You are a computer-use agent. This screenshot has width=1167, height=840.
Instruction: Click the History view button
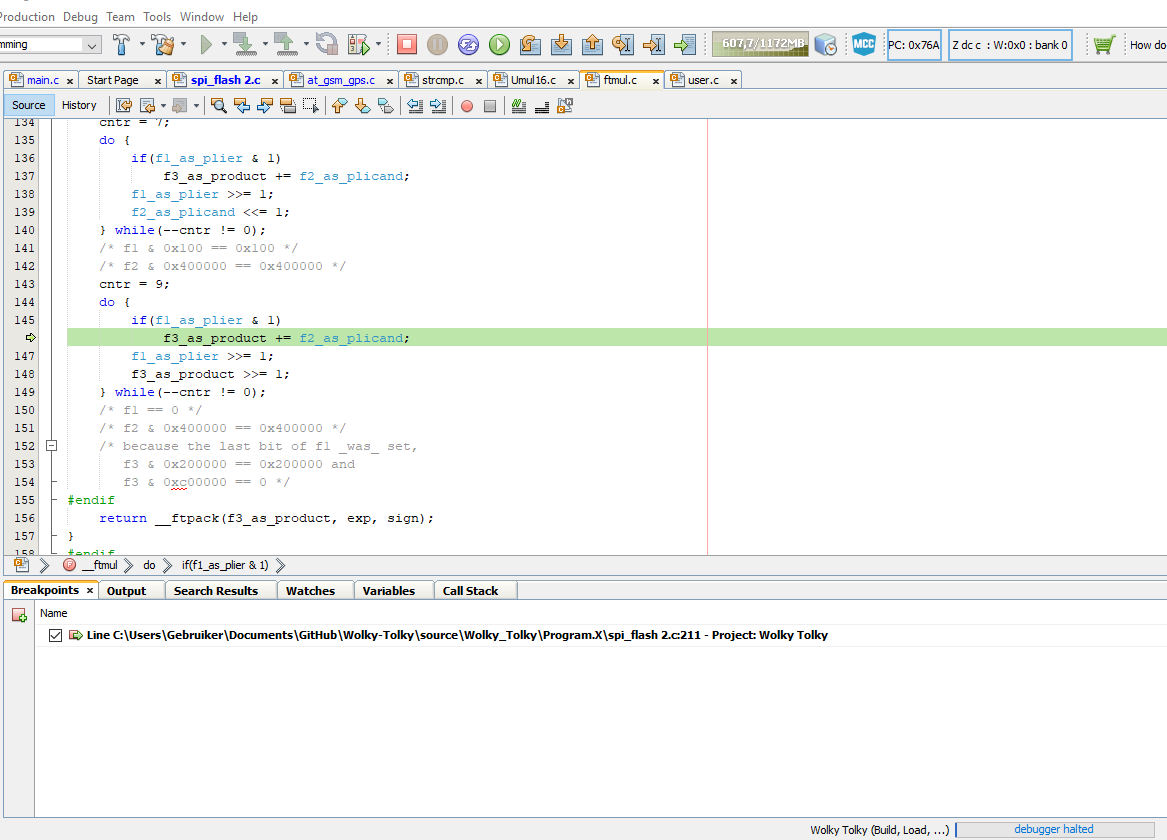coord(79,106)
